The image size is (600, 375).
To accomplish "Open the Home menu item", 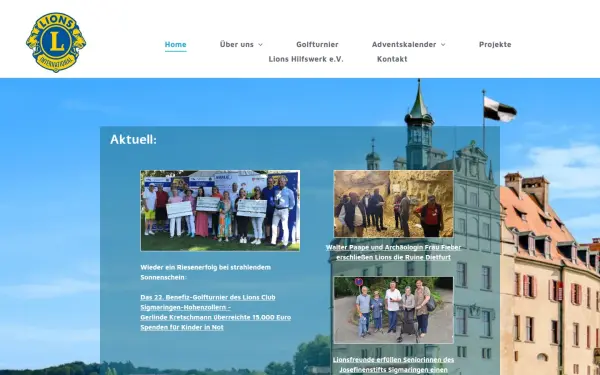I will point(176,44).
